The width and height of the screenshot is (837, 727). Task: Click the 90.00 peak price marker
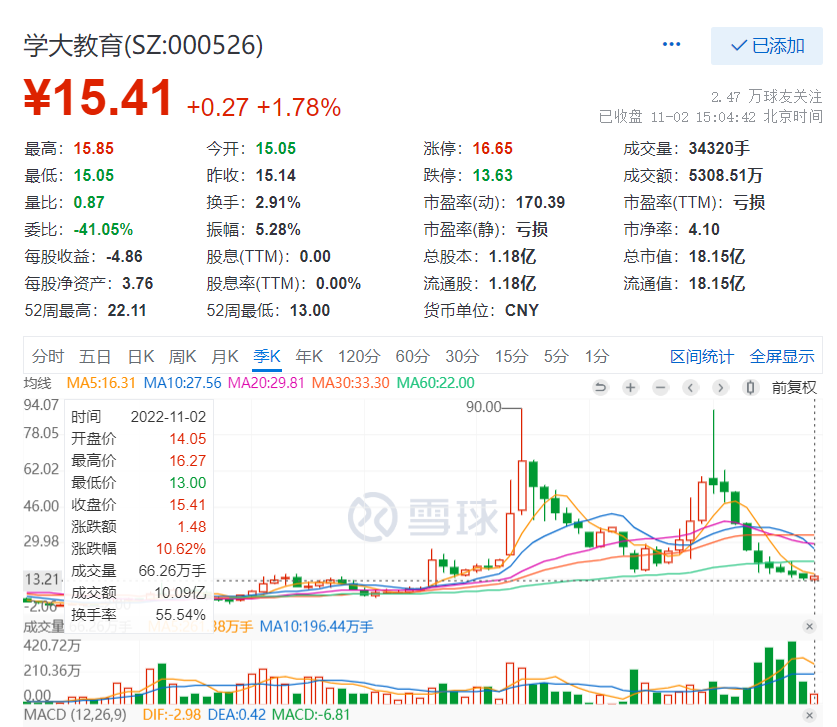(x=483, y=407)
